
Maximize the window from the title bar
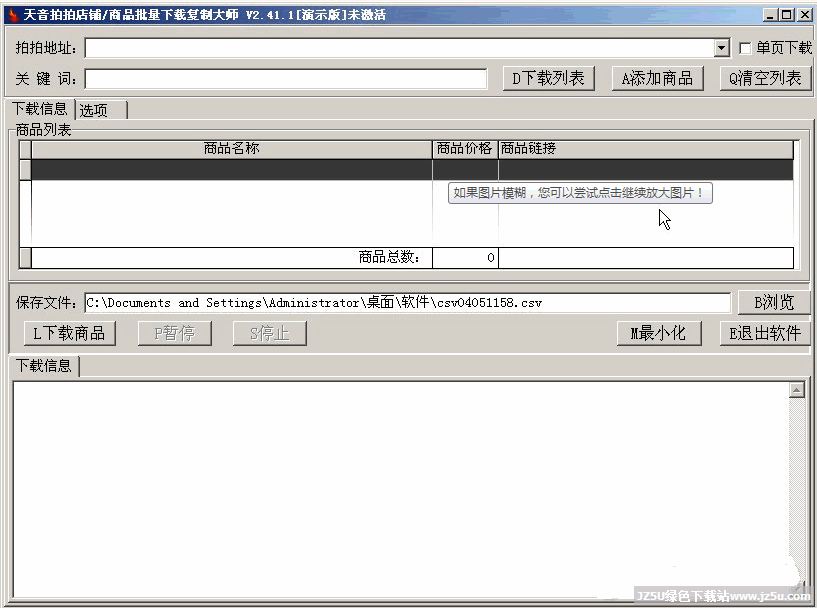coord(786,15)
